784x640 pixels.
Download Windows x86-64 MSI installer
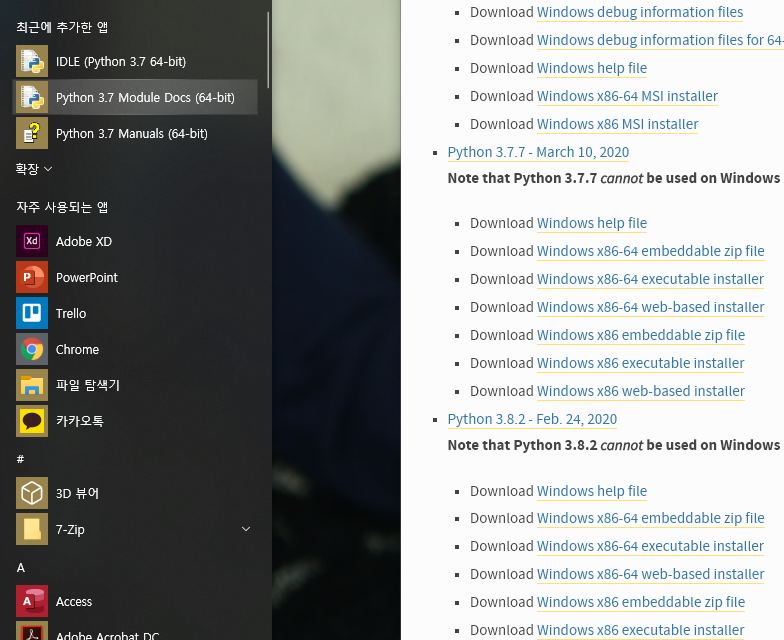[x=628, y=96]
